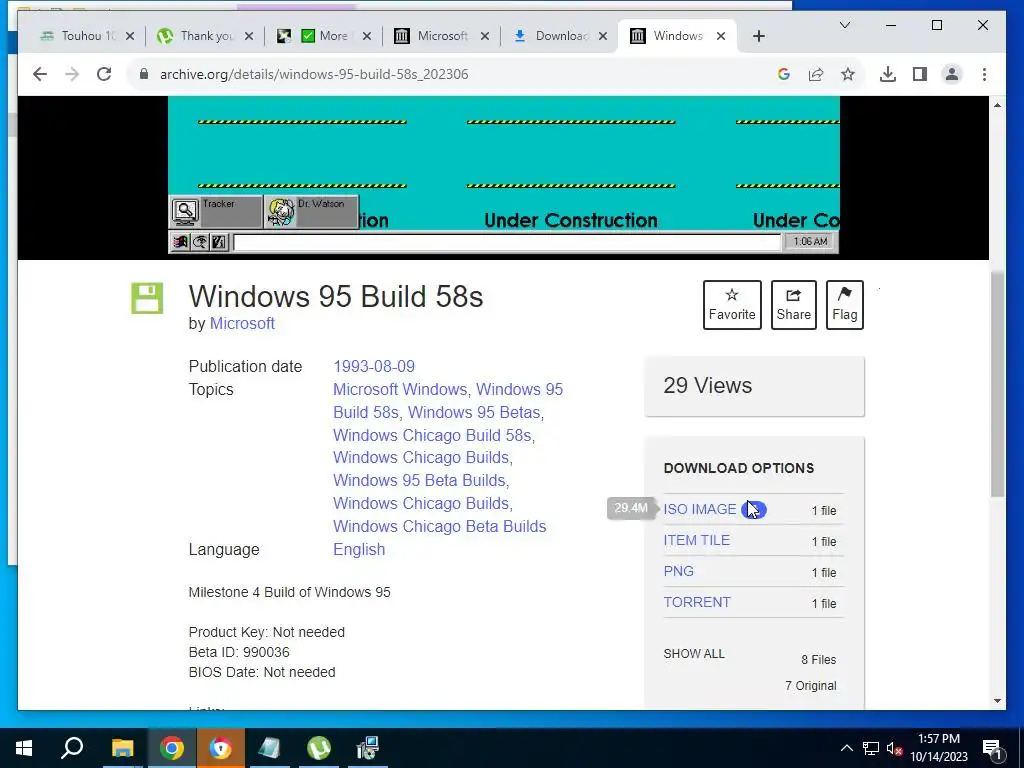The width and height of the screenshot is (1024, 768).
Task: Click SHOW ALL download files
Action: coord(694,654)
